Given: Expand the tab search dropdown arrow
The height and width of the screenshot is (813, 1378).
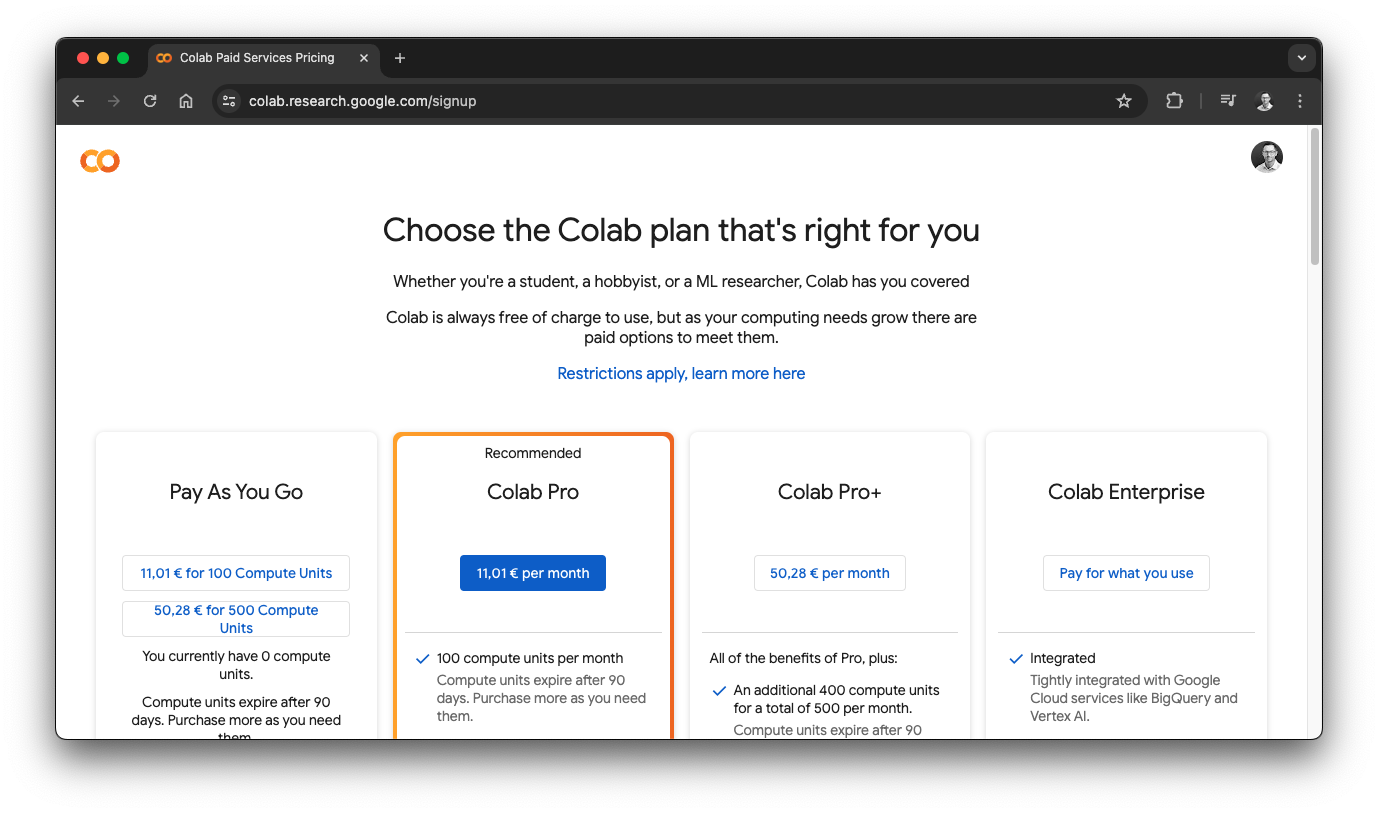Looking at the screenshot, I should tap(1301, 58).
